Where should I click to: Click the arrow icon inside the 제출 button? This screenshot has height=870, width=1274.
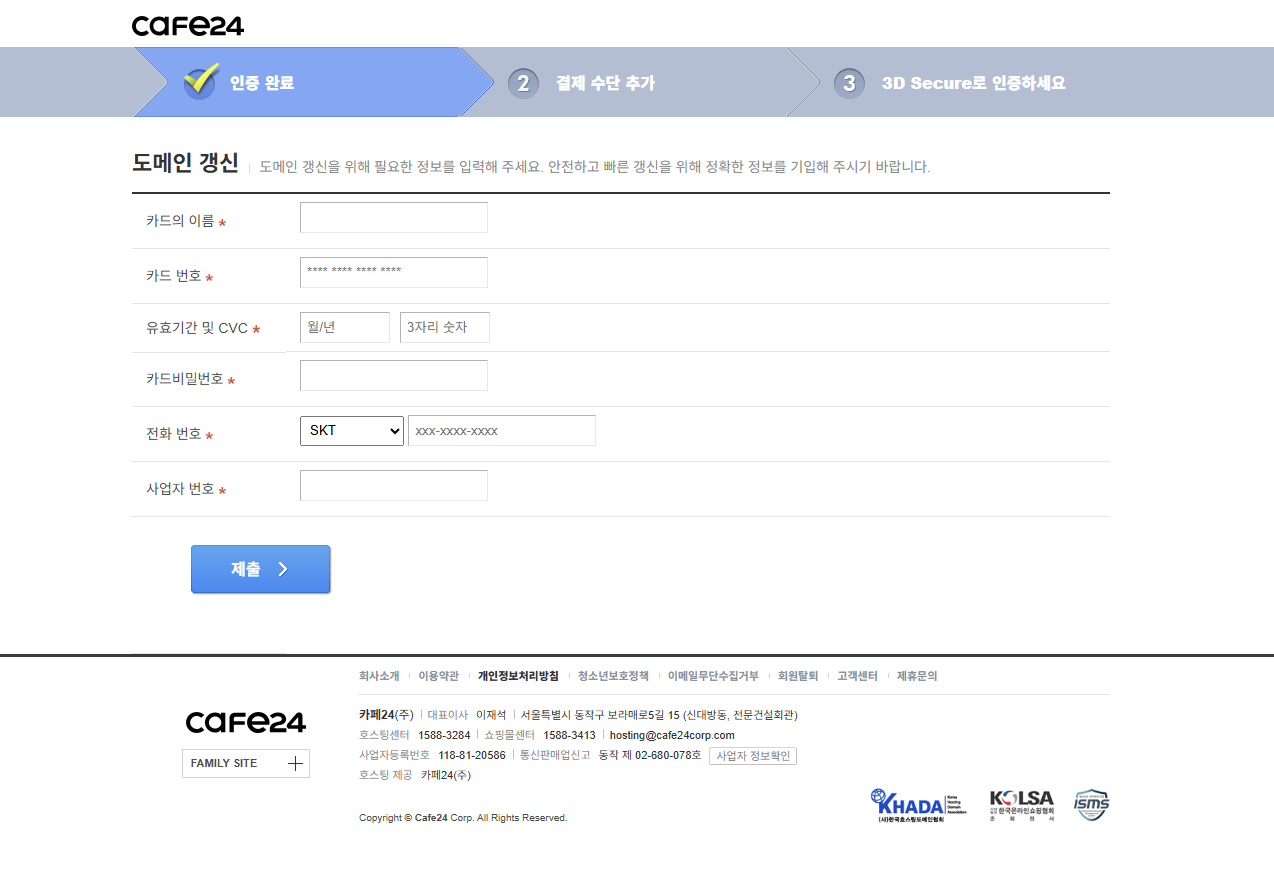pyautogui.click(x=284, y=569)
